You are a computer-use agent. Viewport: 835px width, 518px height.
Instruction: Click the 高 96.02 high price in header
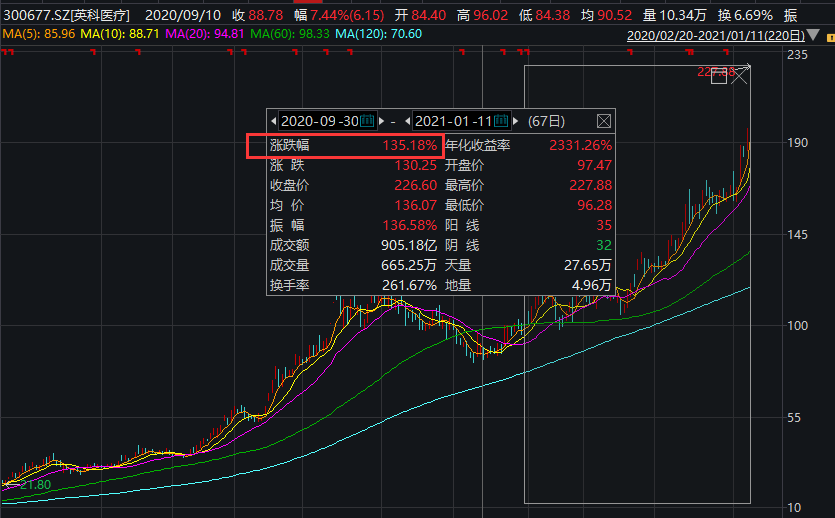tap(482, 15)
